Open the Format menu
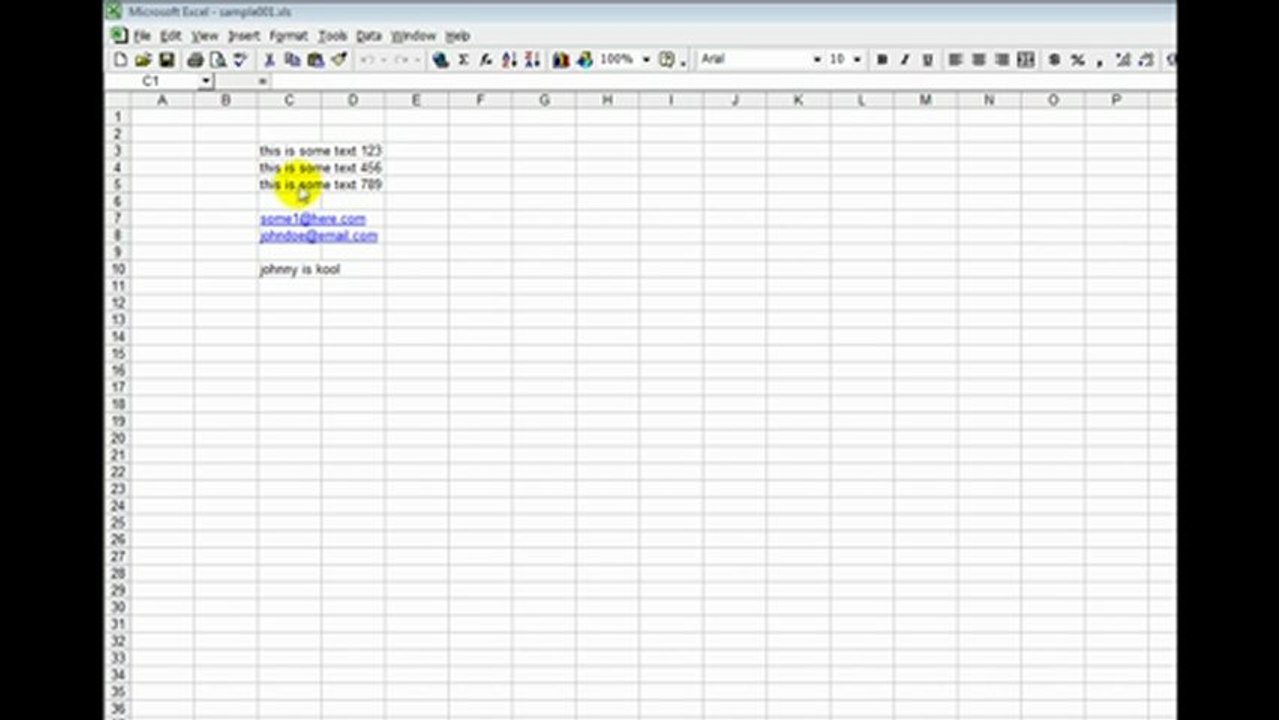Viewport: 1279px width, 720px height. [x=288, y=36]
